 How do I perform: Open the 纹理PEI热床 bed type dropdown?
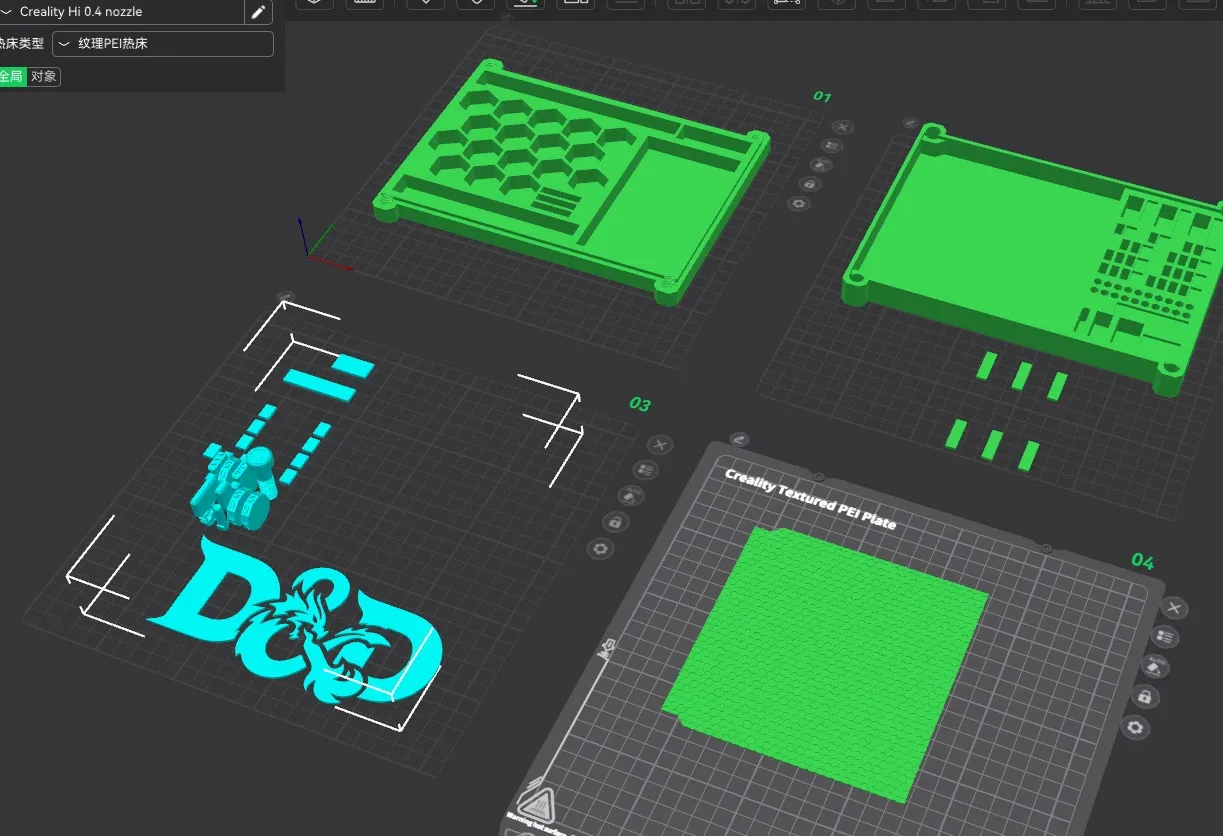[x=163, y=43]
